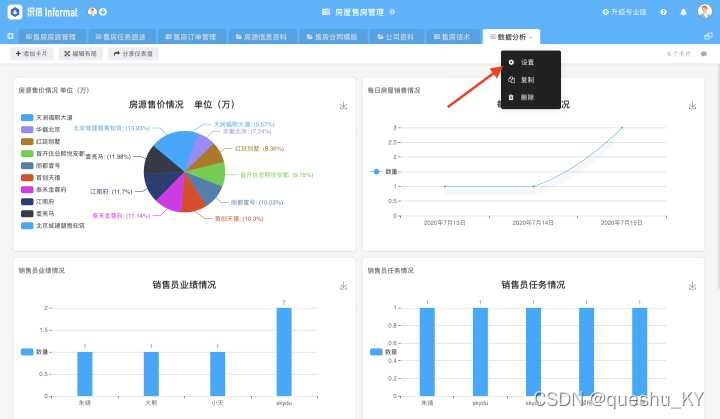Click the 分享仪表盘 button

[133, 54]
